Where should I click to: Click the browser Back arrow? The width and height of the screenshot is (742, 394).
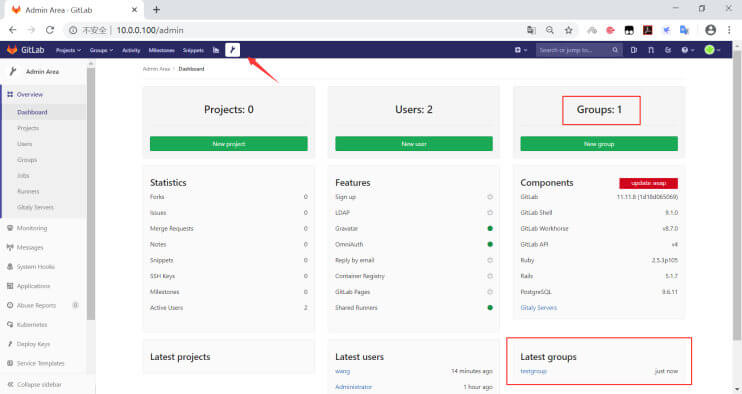point(12,30)
